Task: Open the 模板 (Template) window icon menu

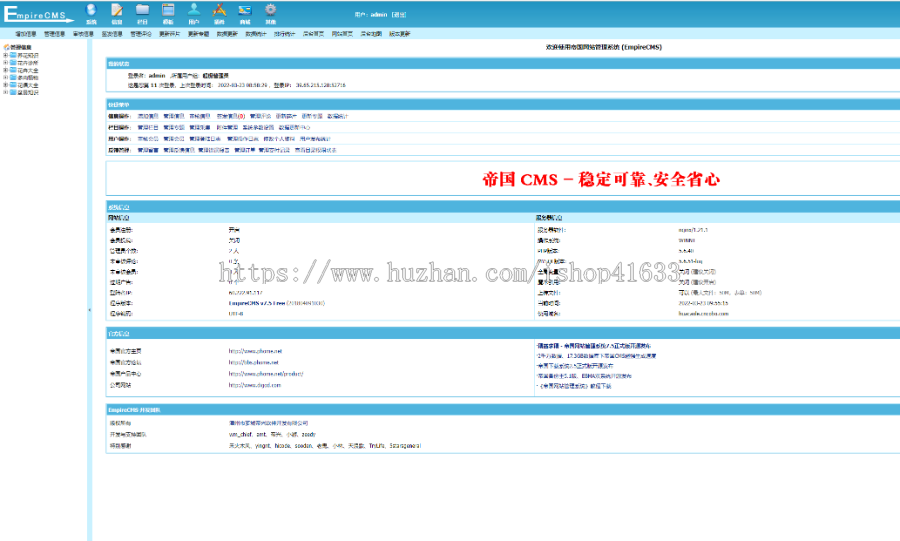Action: coord(168,13)
